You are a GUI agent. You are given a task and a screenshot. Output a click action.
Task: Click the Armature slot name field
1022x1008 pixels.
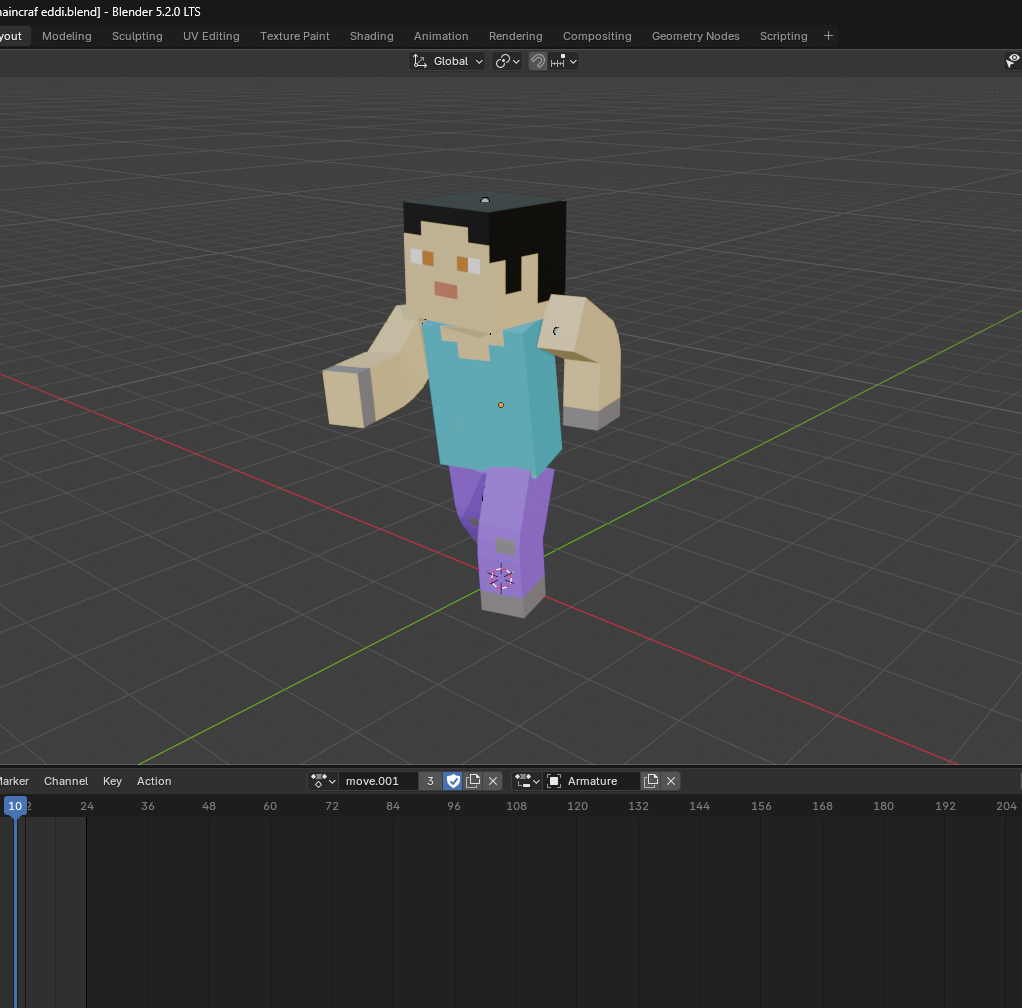pos(592,781)
